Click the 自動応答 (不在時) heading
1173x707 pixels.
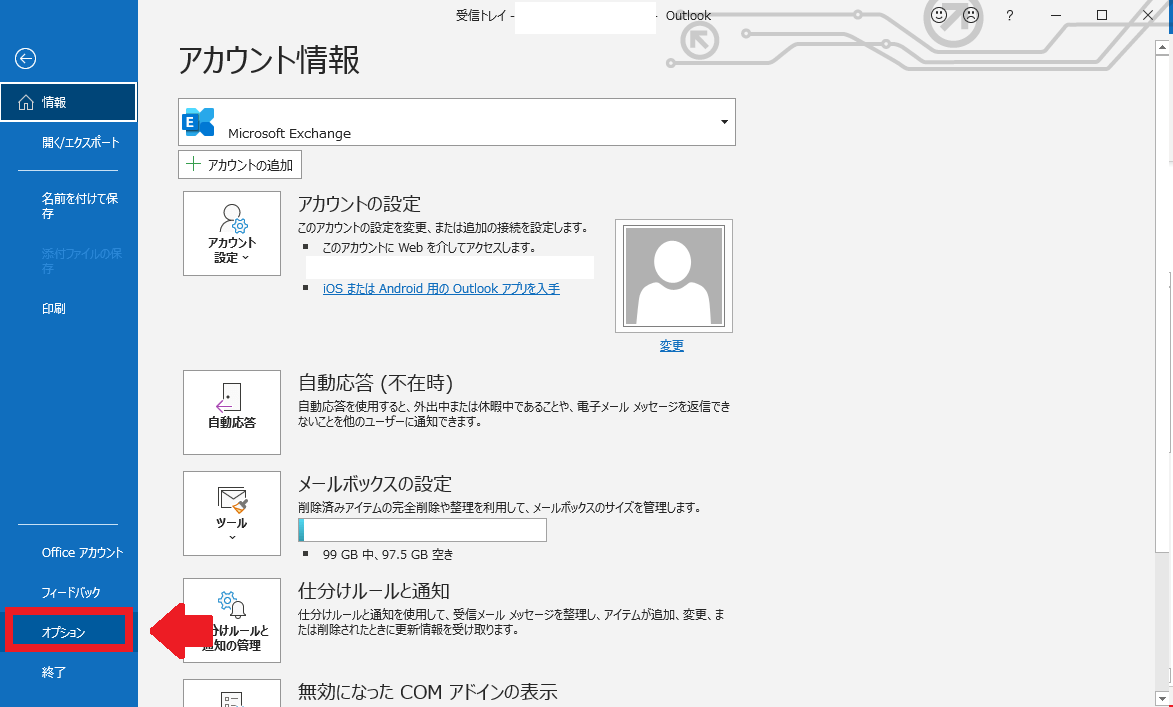click(x=376, y=383)
